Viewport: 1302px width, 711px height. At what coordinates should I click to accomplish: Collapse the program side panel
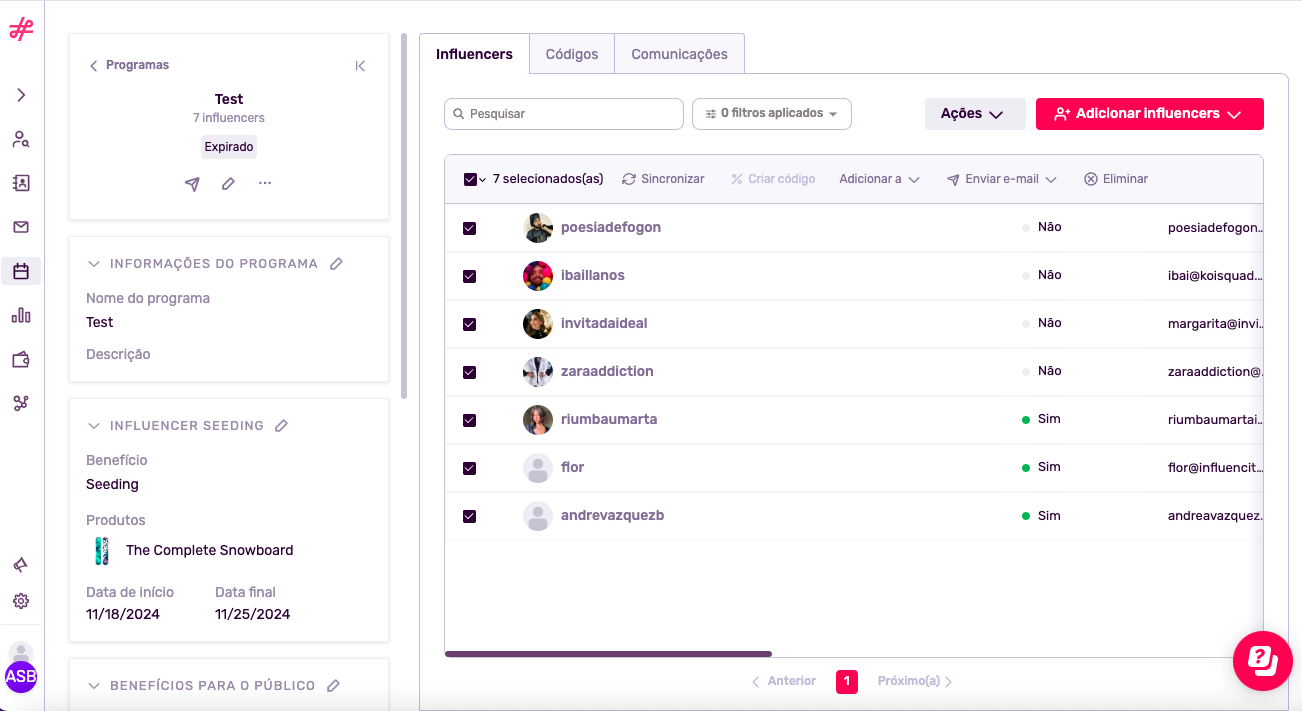(360, 66)
